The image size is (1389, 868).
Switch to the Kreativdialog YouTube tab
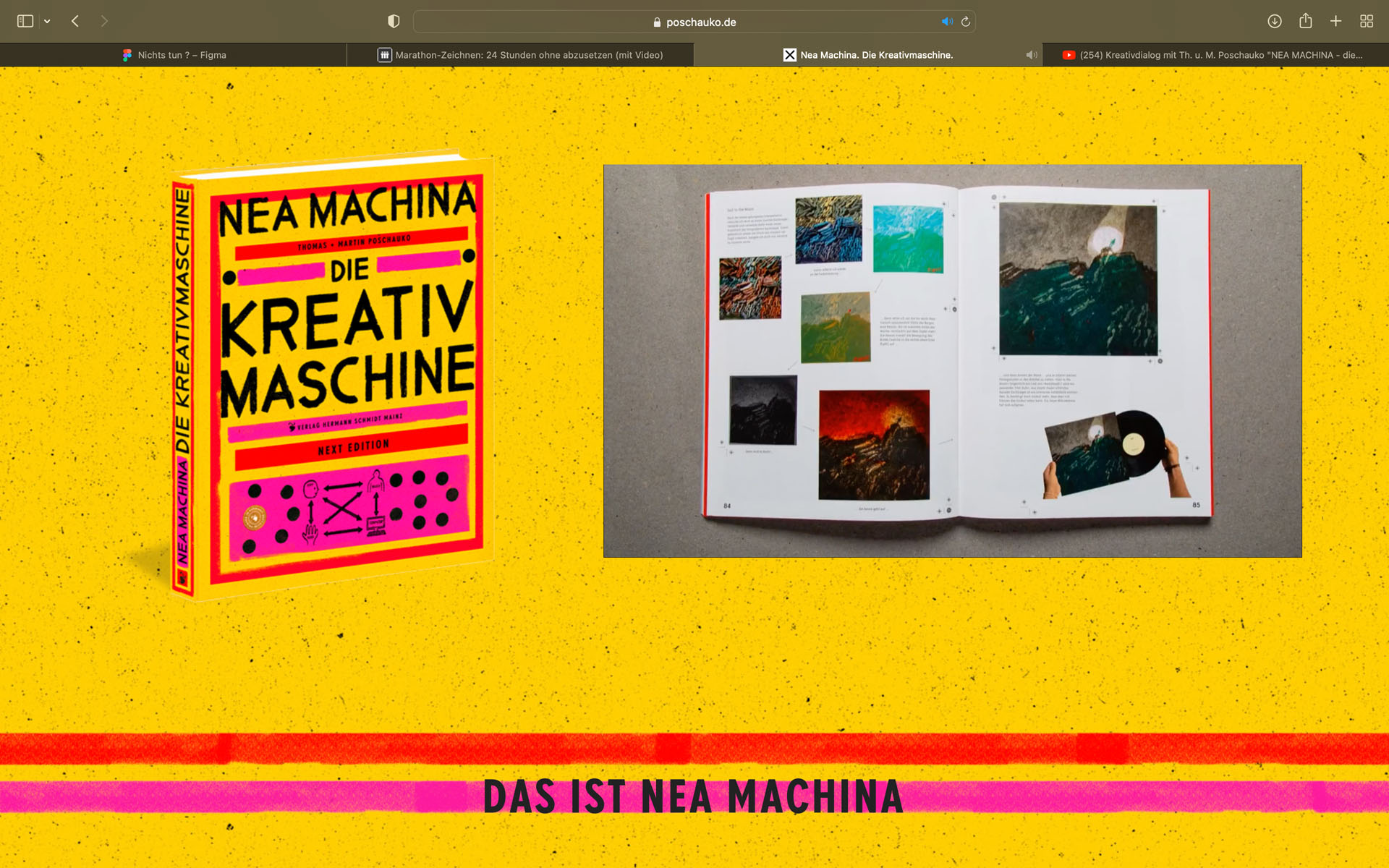1215,55
